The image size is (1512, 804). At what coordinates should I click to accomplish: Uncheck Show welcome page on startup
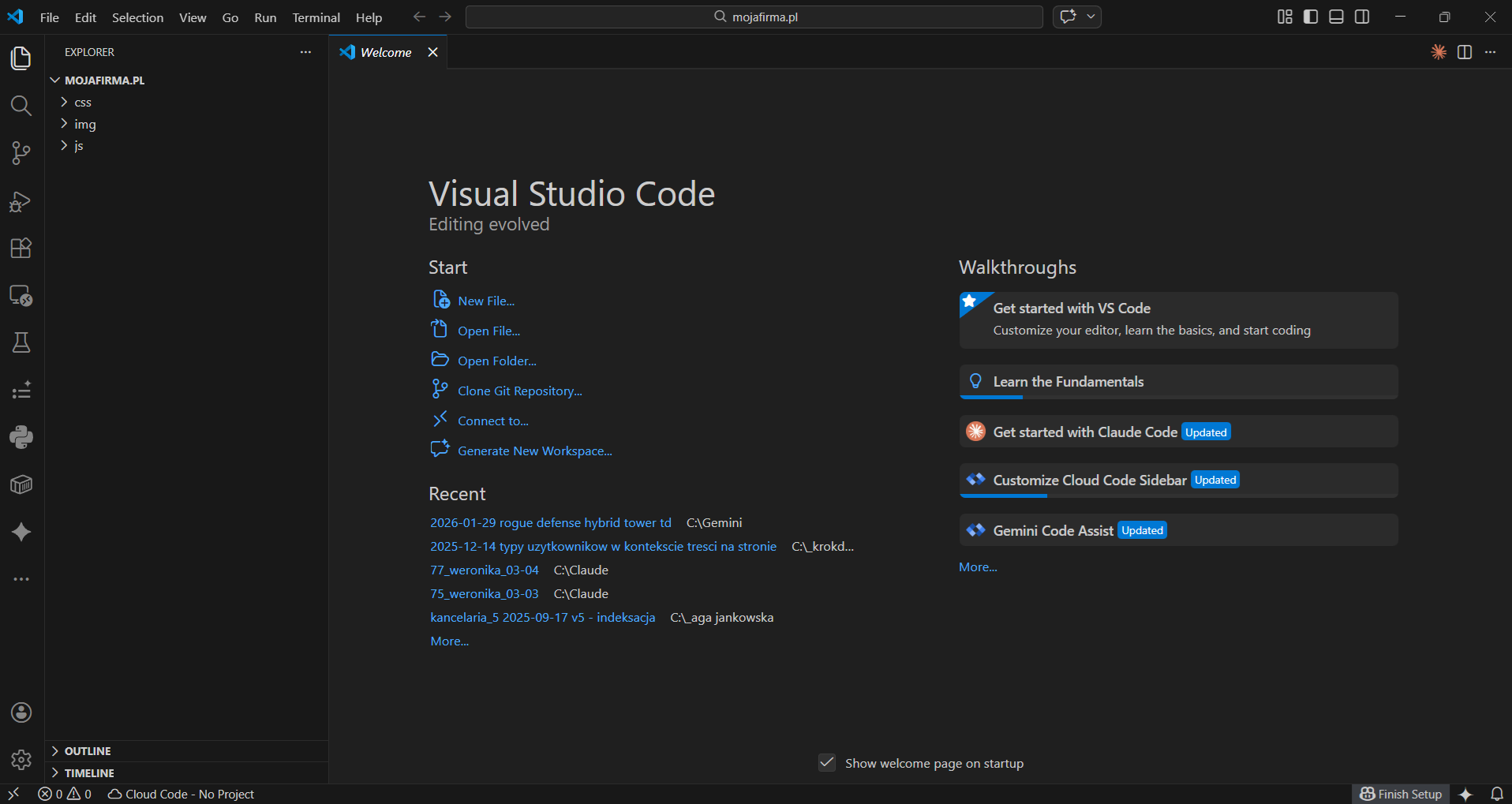coord(826,762)
